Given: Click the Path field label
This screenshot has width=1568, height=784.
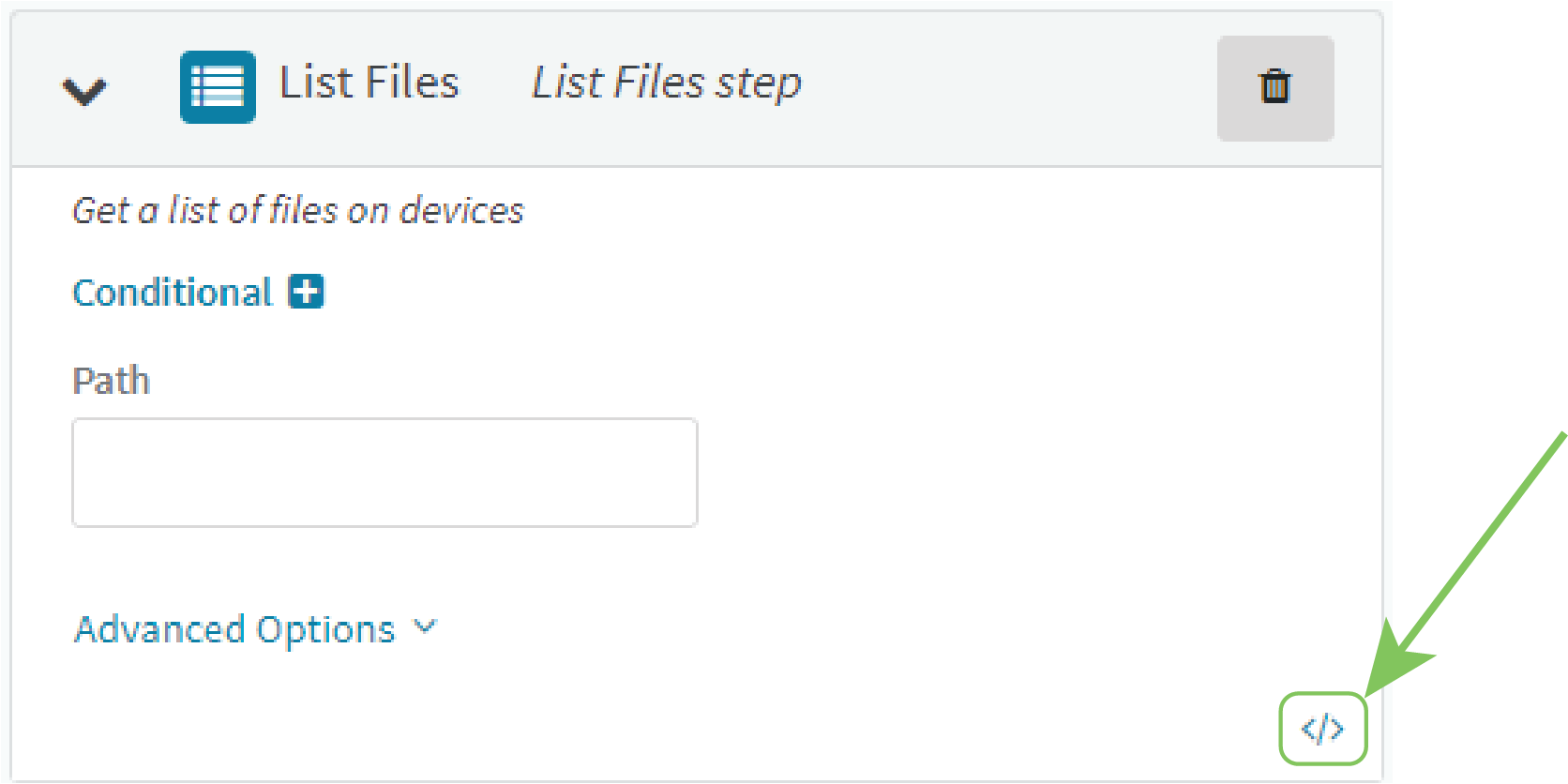Looking at the screenshot, I should pyautogui.click(x=111, y=381).
